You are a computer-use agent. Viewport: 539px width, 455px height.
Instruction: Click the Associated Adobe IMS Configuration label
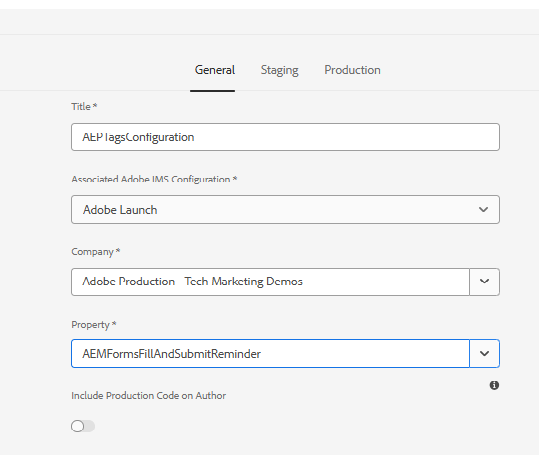point(154,179)
